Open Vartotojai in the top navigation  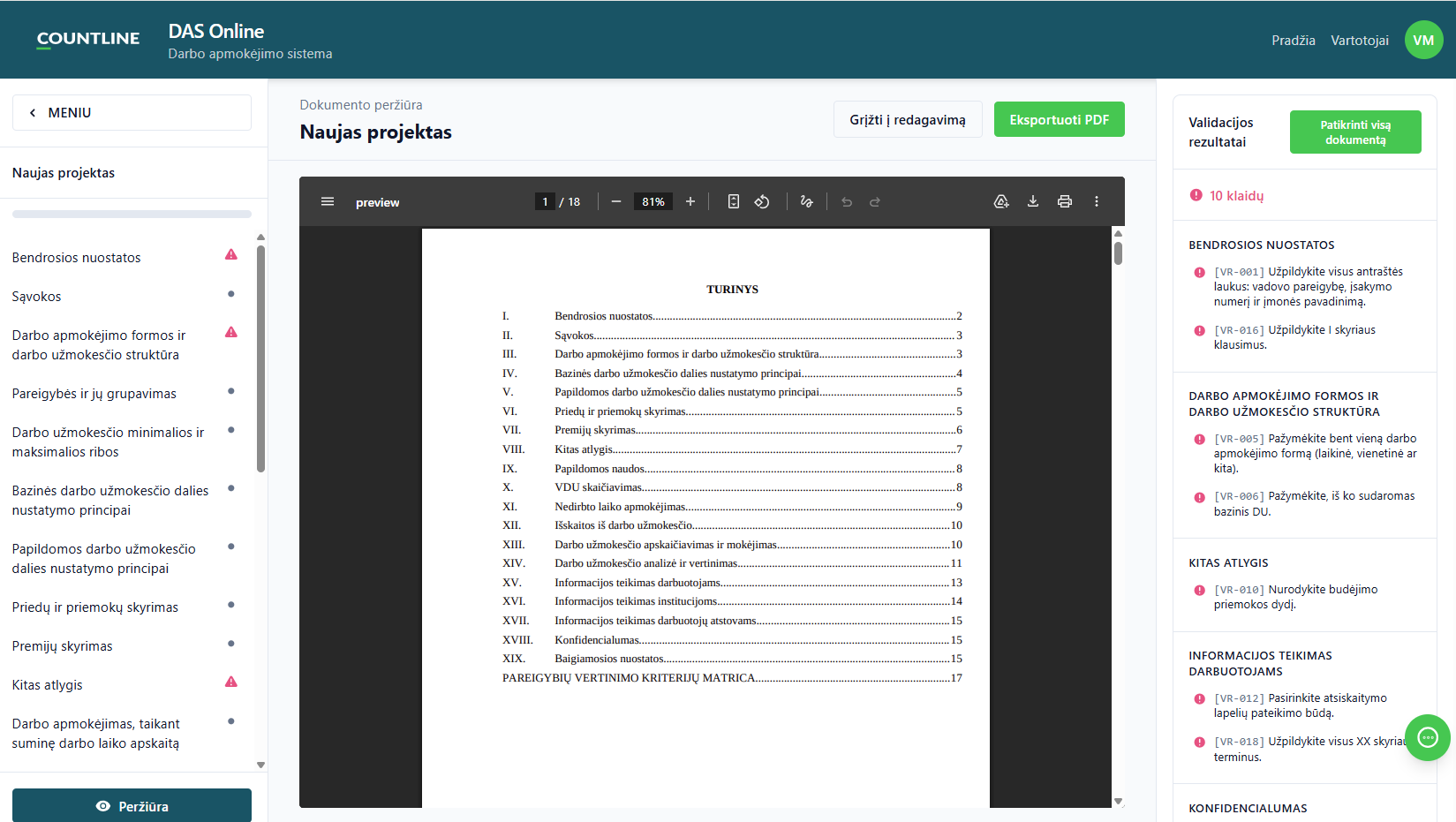[1360, 41]
